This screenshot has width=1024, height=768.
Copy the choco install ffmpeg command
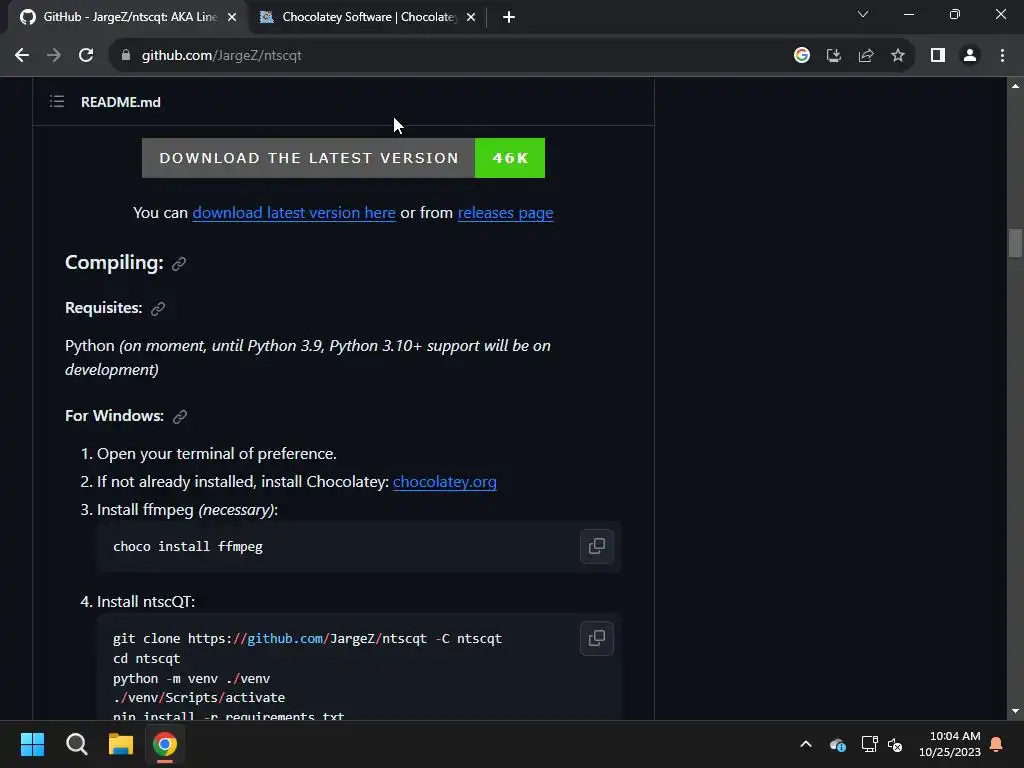(x=596, y=546)
